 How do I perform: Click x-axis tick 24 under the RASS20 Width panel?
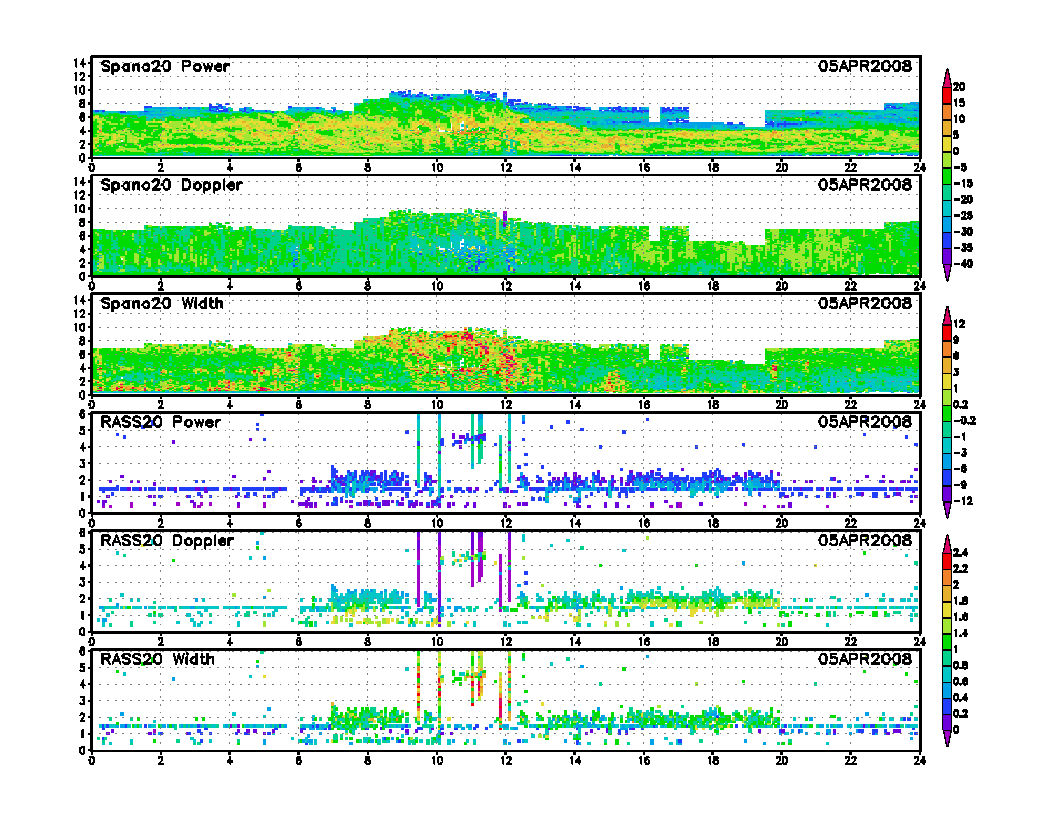[920, 760]
